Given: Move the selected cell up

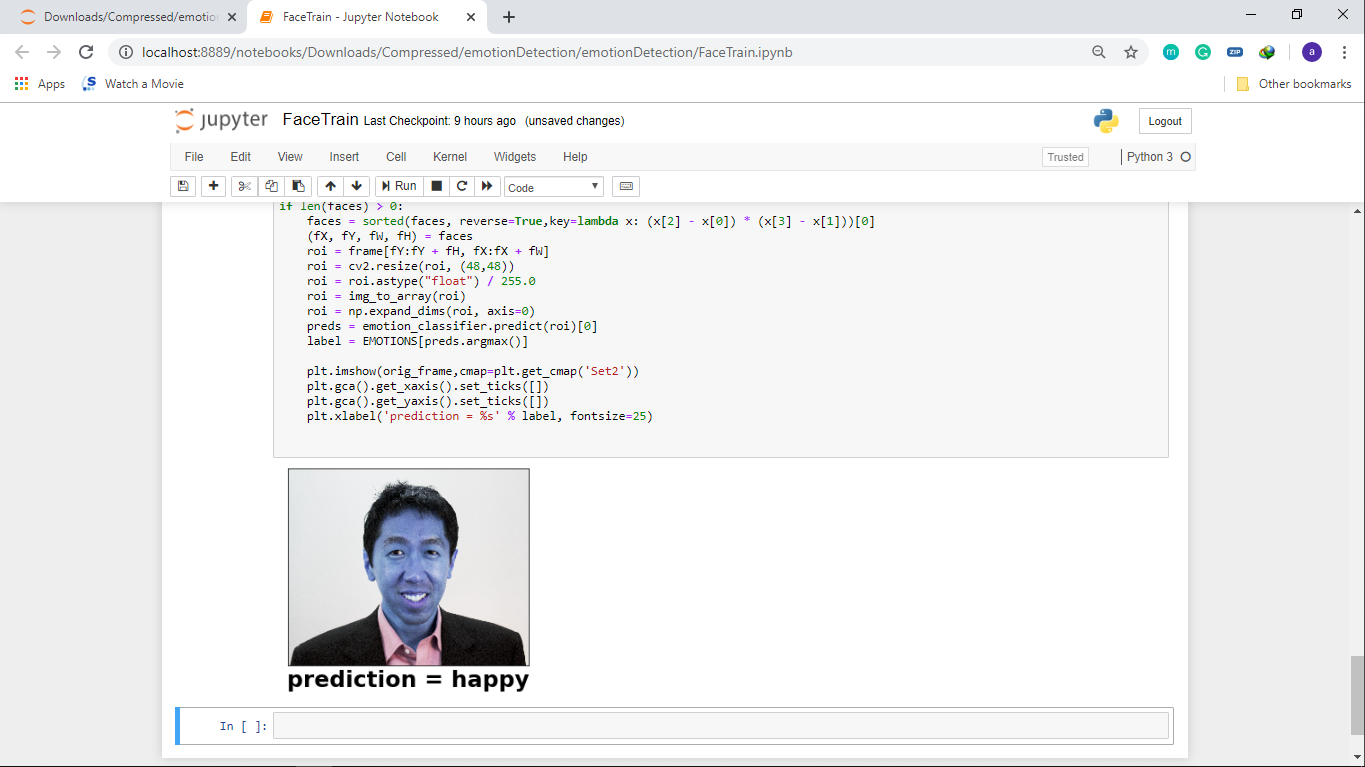Looking at the screenshot, I should 330,186.
